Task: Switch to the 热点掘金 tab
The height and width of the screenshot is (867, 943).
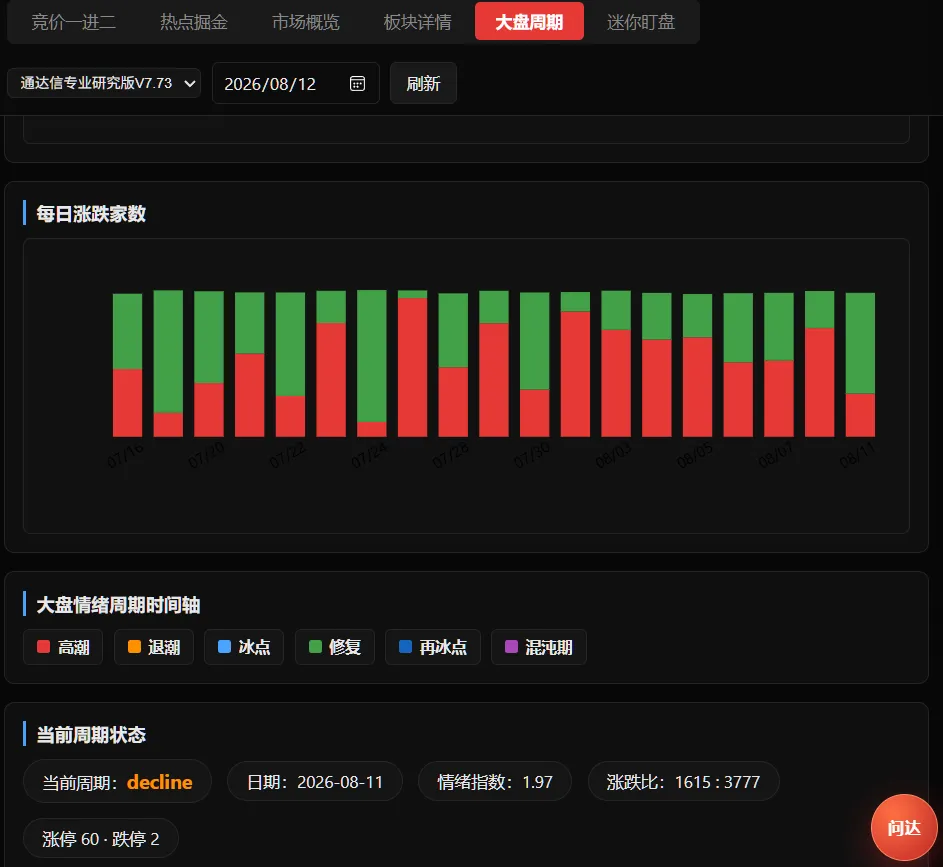Action: (194, 22)
